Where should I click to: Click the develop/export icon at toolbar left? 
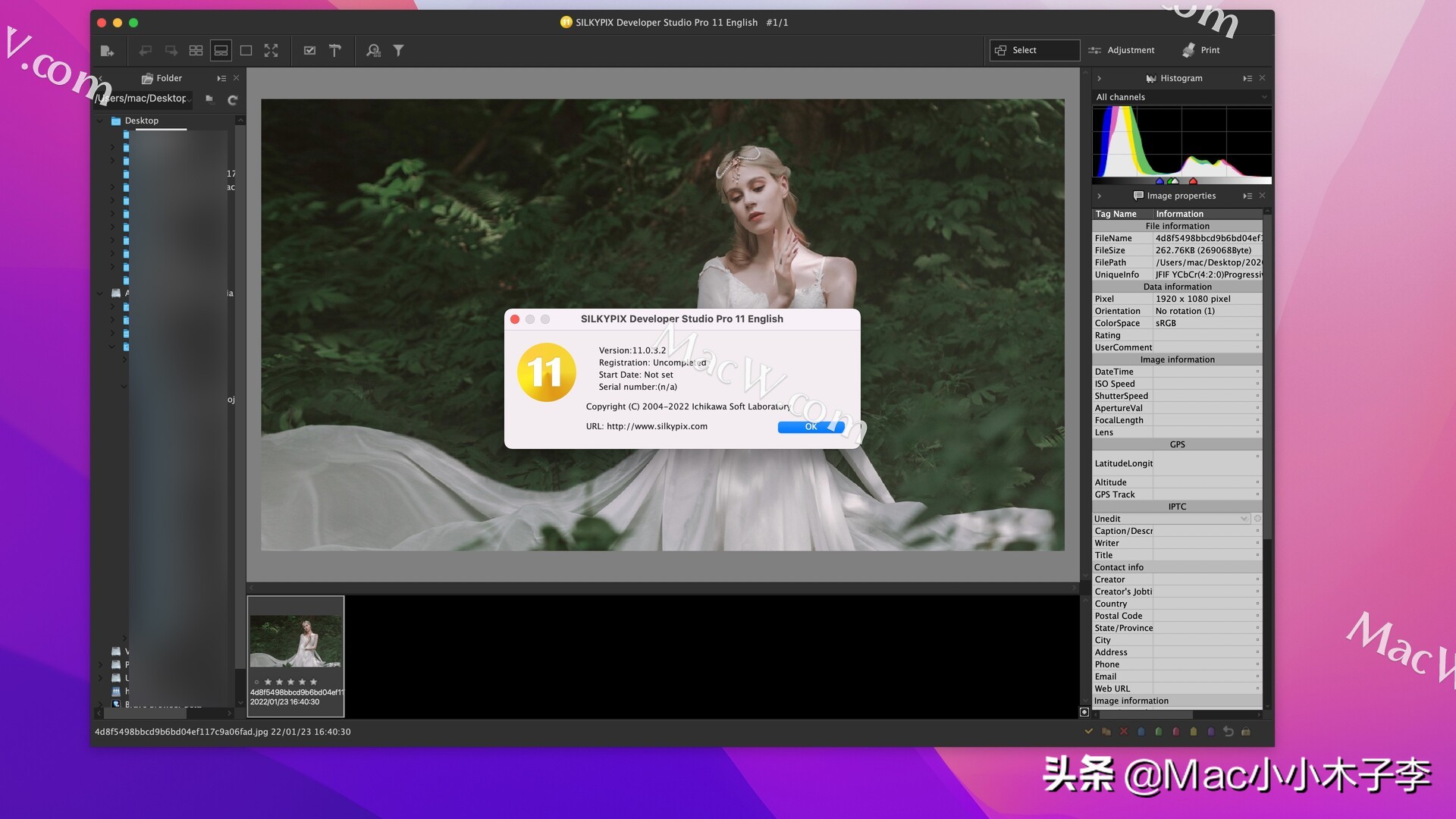pyautogui.click(x=108, y=50)
